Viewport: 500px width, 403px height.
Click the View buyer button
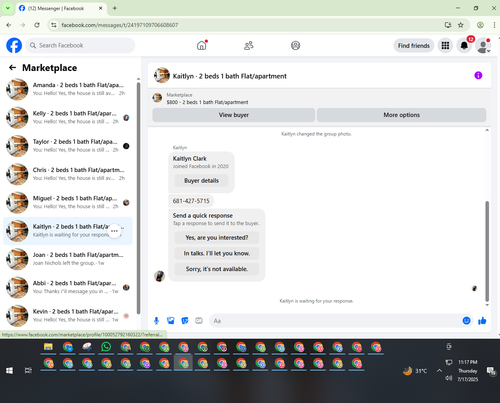[x=234, y=115]
